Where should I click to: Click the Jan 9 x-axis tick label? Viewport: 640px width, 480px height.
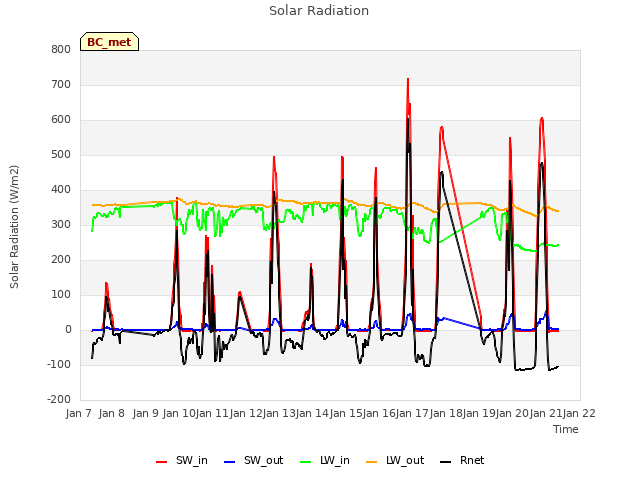[x=146, y=413]
